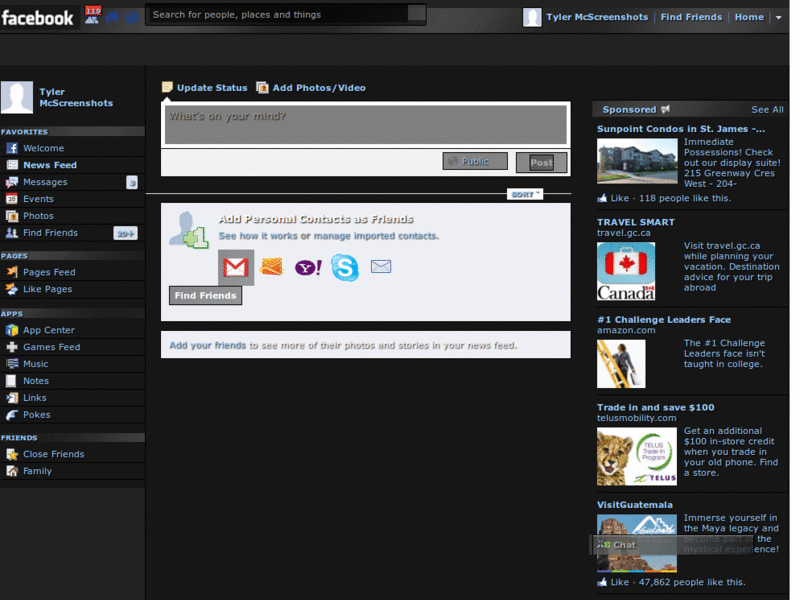Viewport: 800px width, 600px height.
Task: Click the Pages Feed flag icon
Action: point(12,272)
